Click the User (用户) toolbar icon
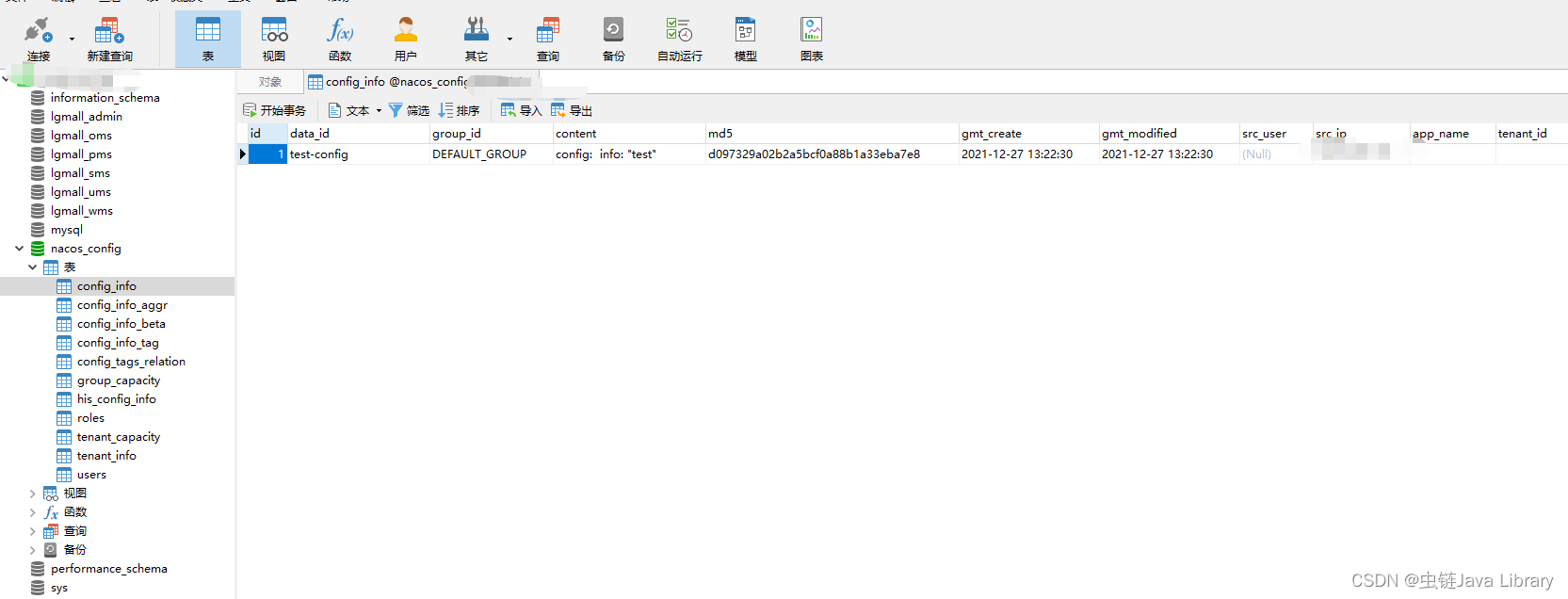 tap(406, 40)
